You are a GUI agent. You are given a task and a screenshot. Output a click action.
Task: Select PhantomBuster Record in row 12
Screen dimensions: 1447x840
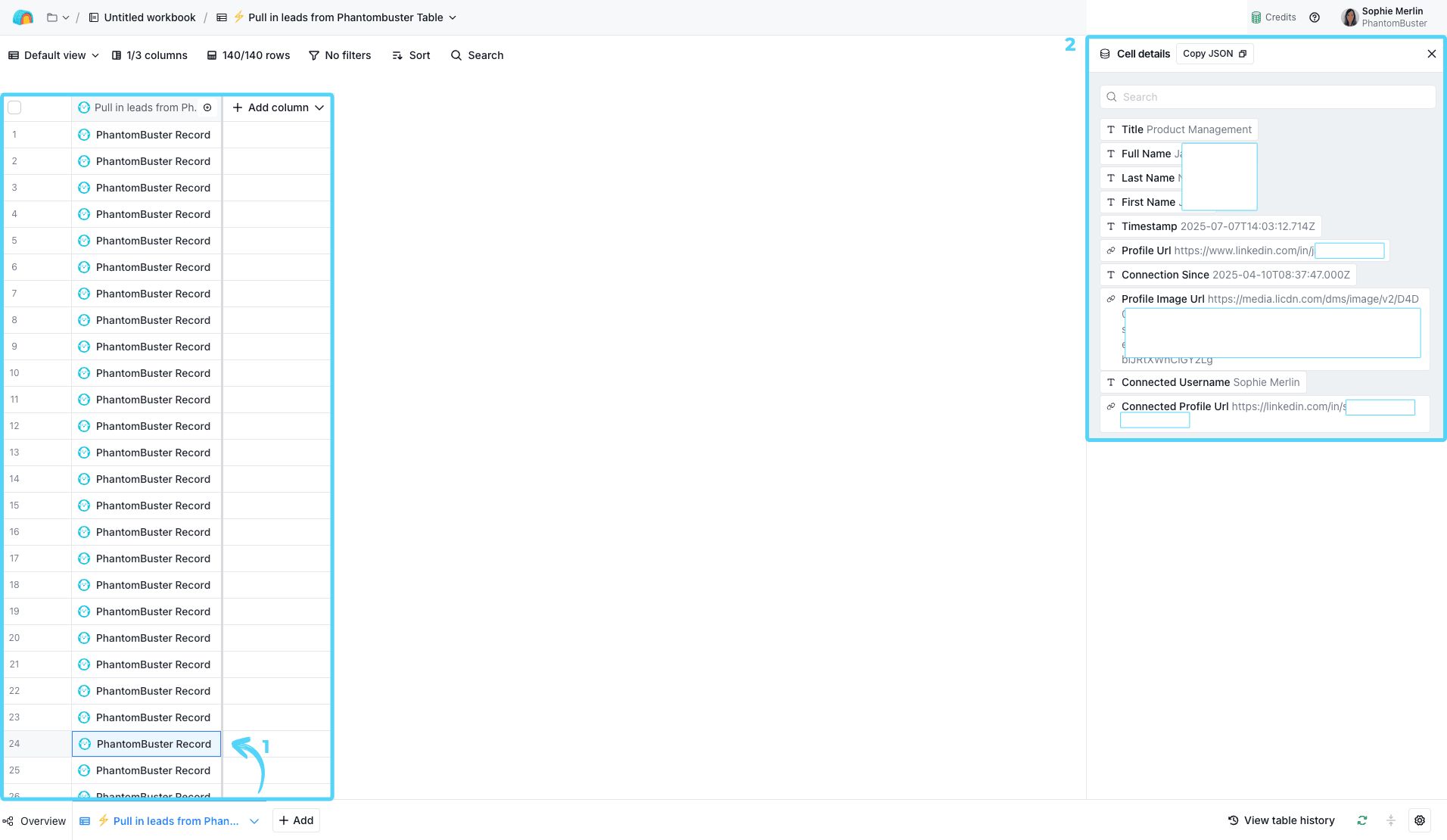146,426
